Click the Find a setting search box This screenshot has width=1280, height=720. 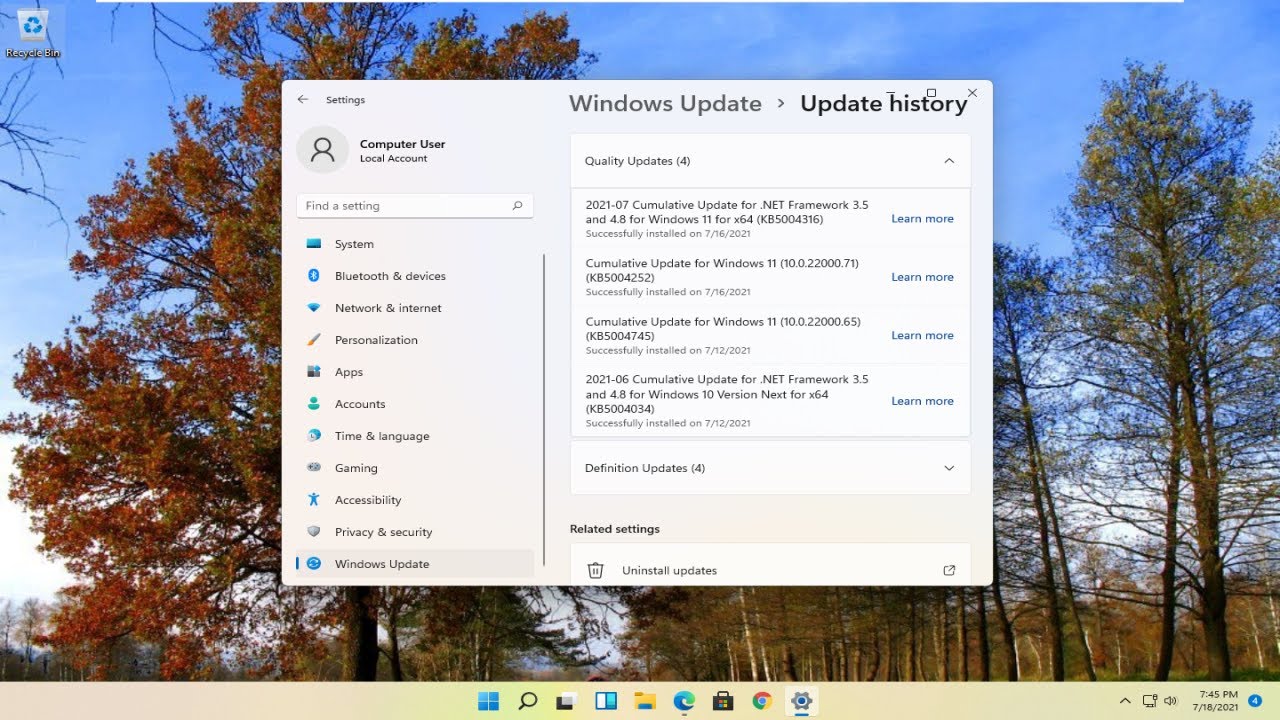pos(405,206)
